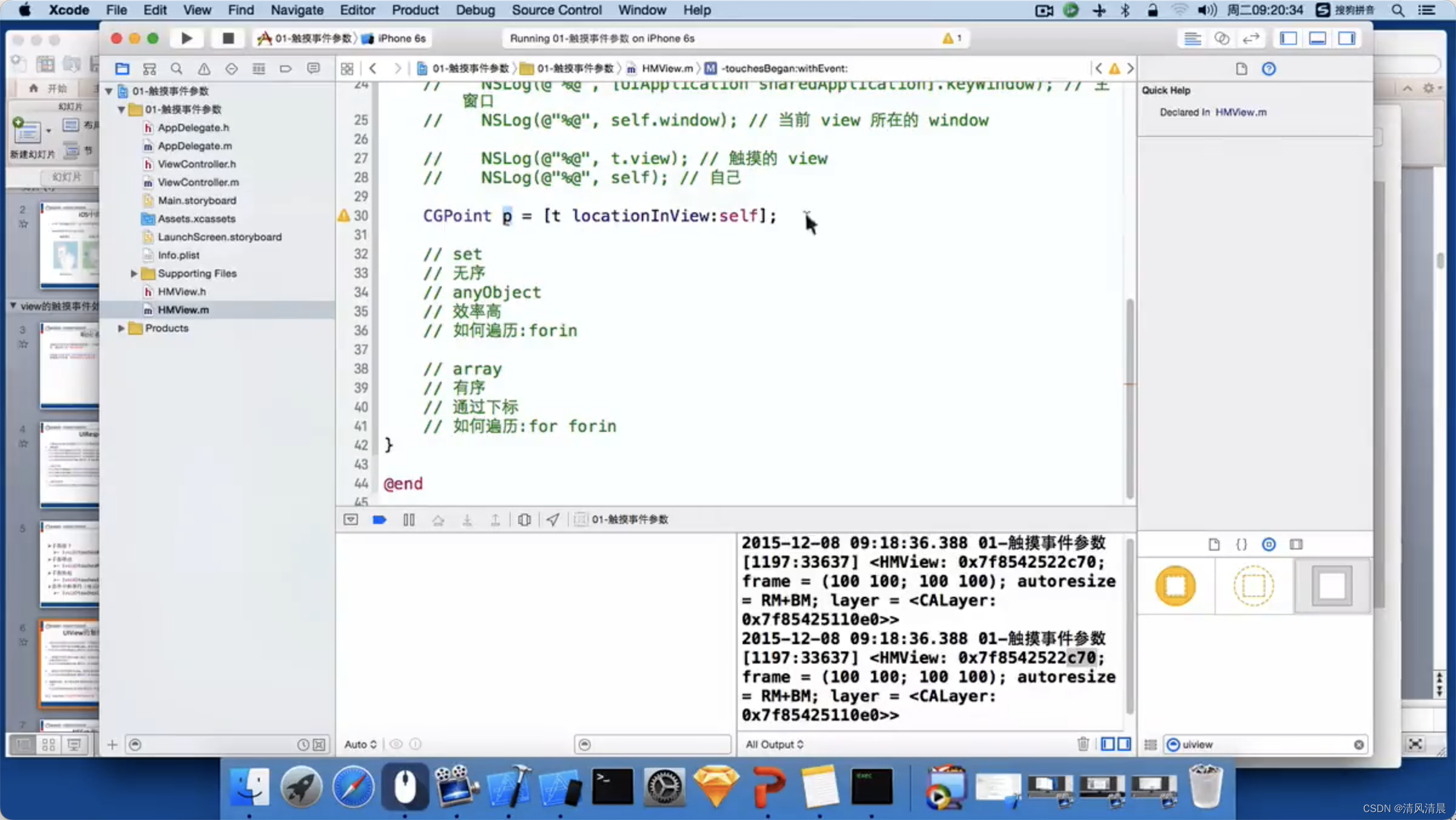
Task: Clear console with trash icon
Action: pyautogui.click(x=1083, y=744)
